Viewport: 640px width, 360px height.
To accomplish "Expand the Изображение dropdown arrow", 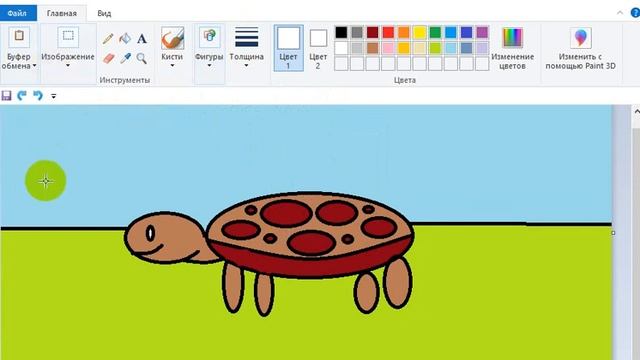I will pyautogui.click(x=68, y=66).
